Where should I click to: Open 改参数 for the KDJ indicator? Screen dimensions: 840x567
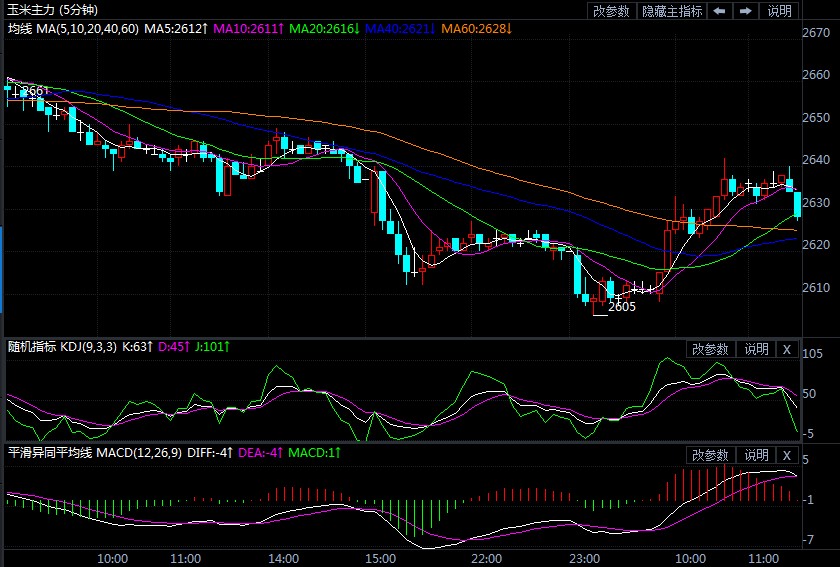711,349
